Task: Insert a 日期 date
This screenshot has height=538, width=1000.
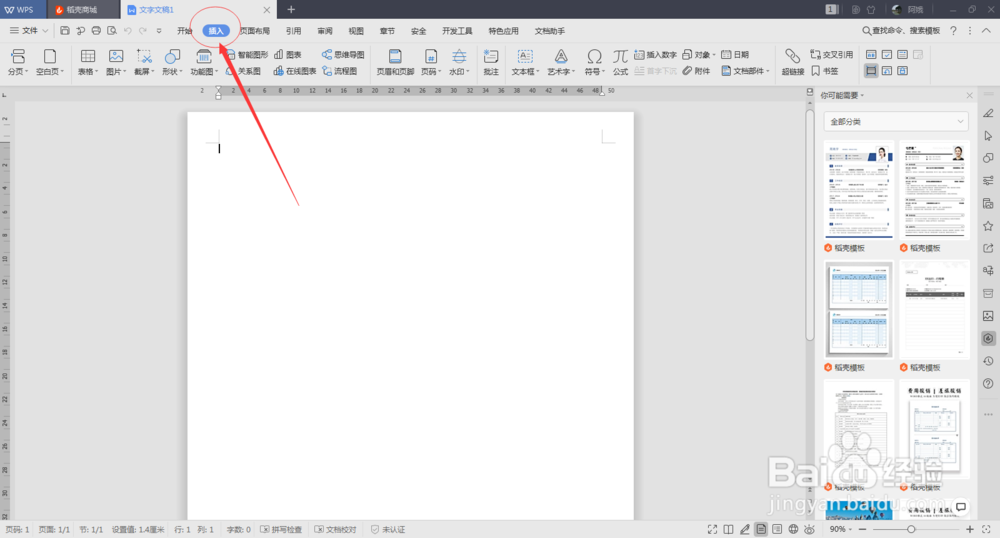Action: (735, 55)
